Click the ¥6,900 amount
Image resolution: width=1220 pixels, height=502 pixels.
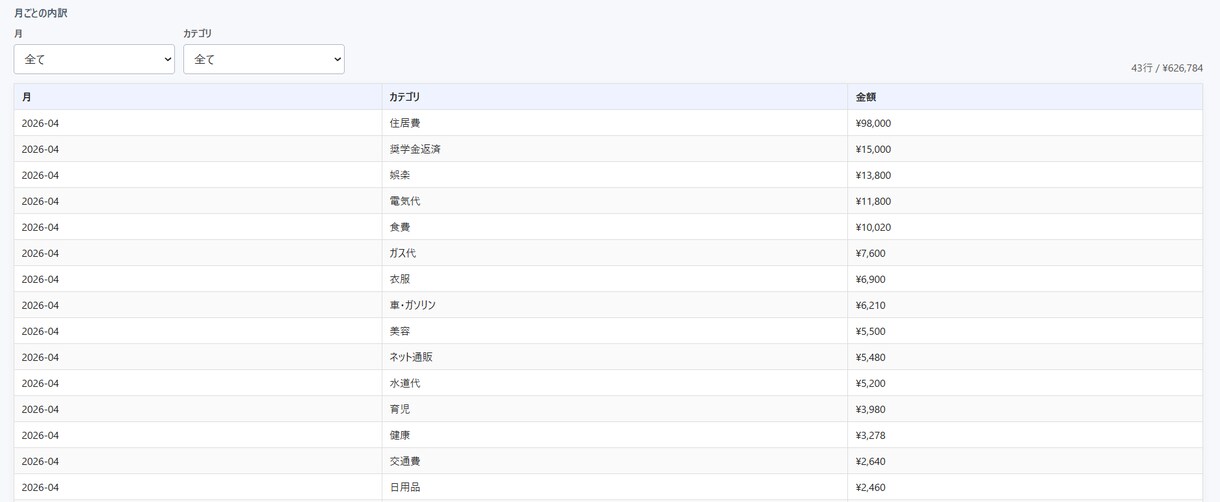click(870, 279)
